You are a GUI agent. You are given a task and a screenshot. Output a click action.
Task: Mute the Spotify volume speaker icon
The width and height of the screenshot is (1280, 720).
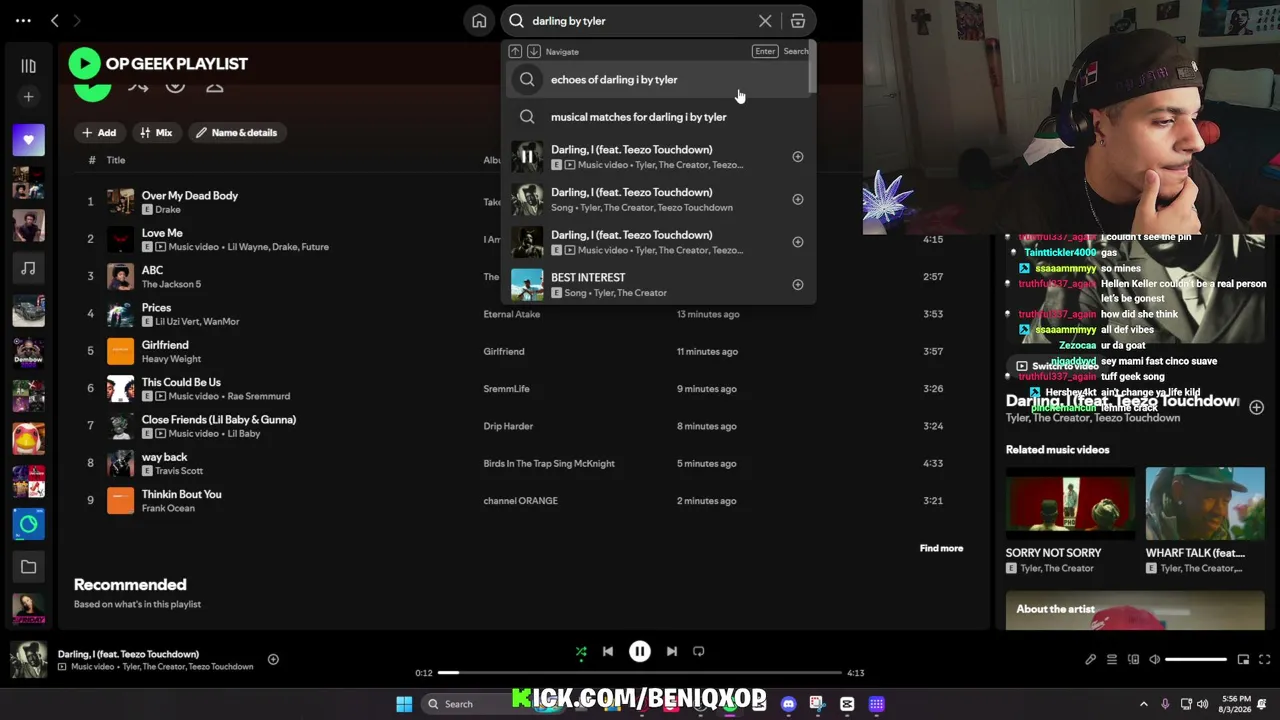point(1155,660)
